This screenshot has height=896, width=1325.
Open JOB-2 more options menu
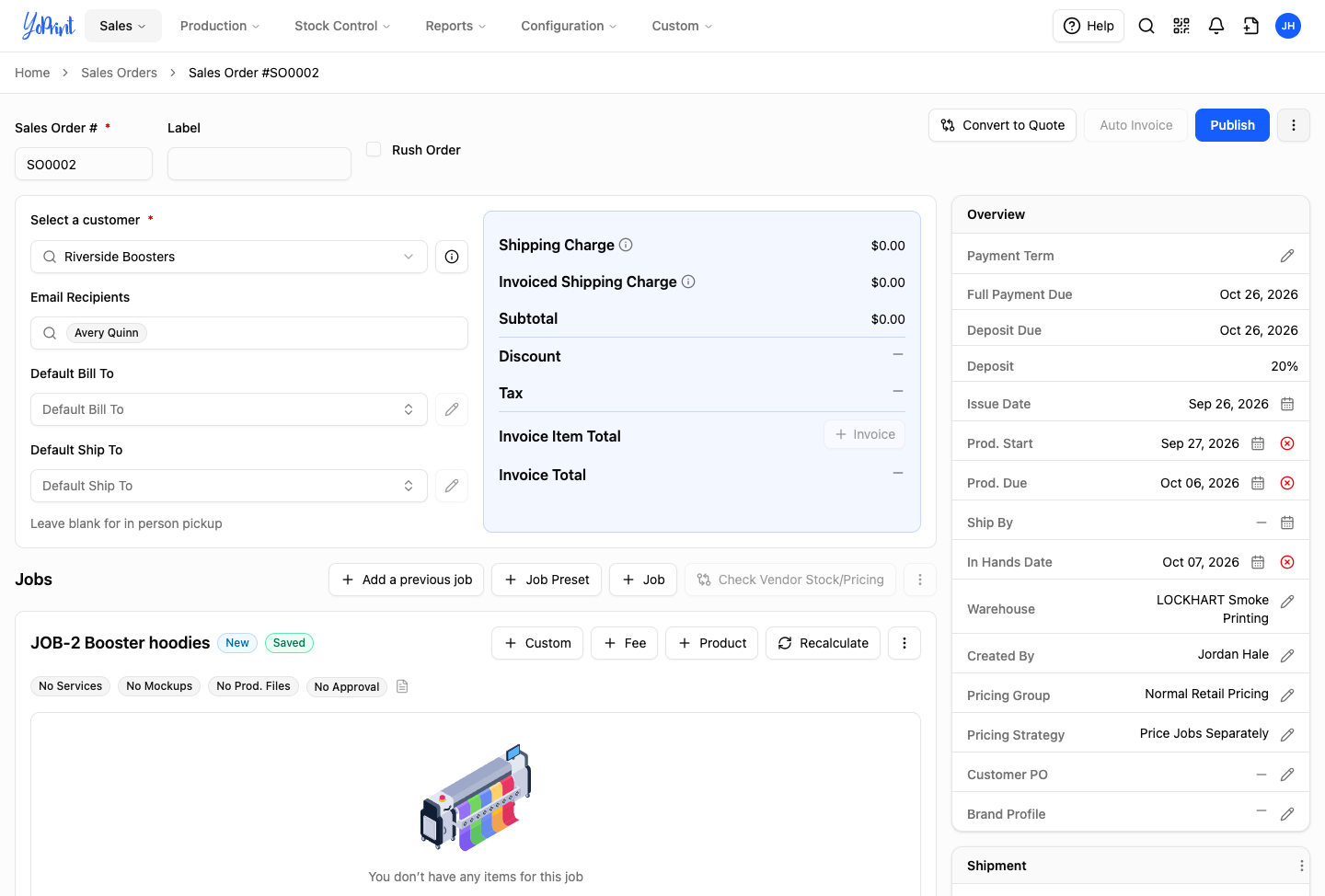coord(904,643)
